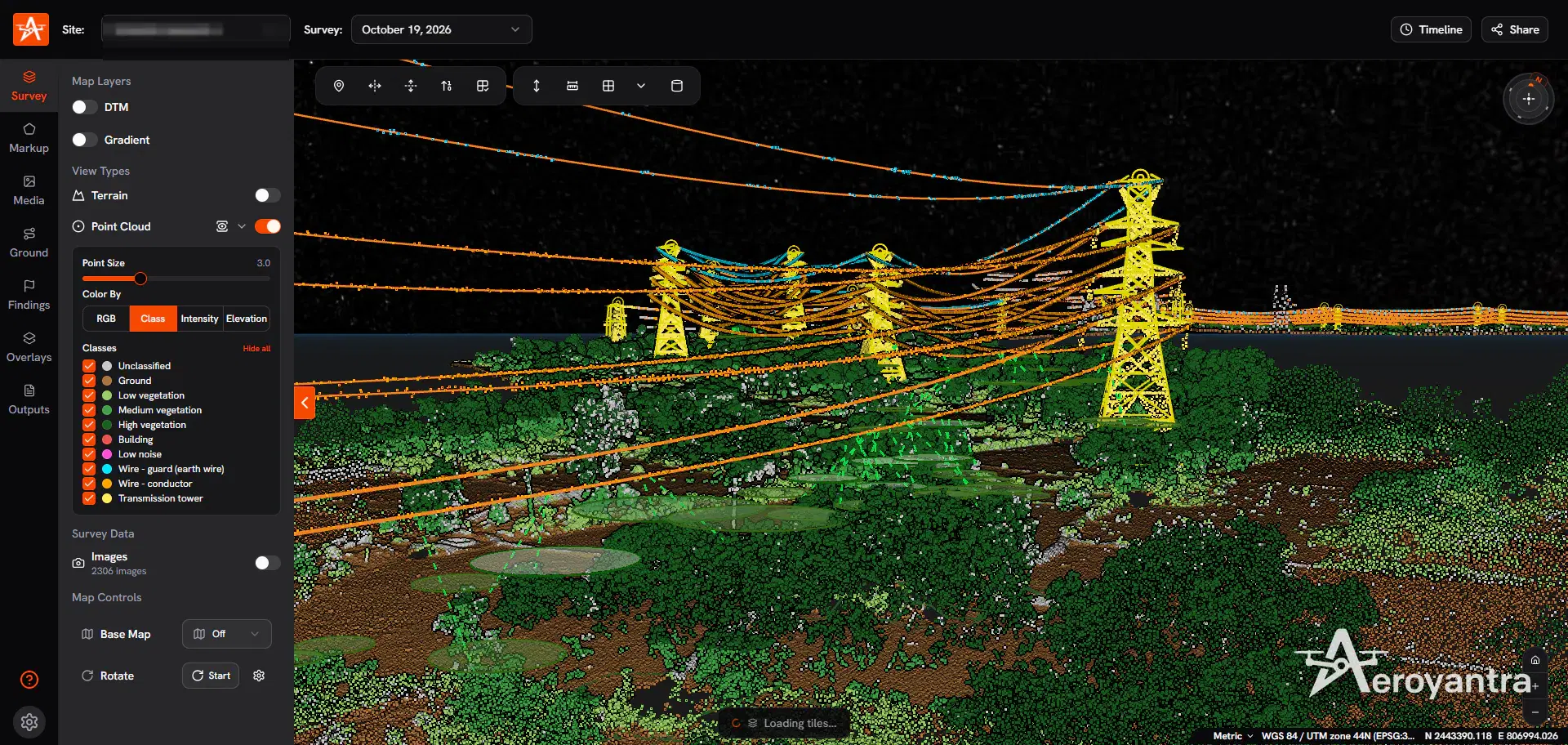
Task: Select the ruler measurement tool
Action: pyautogui.click(x=572, y=86)
